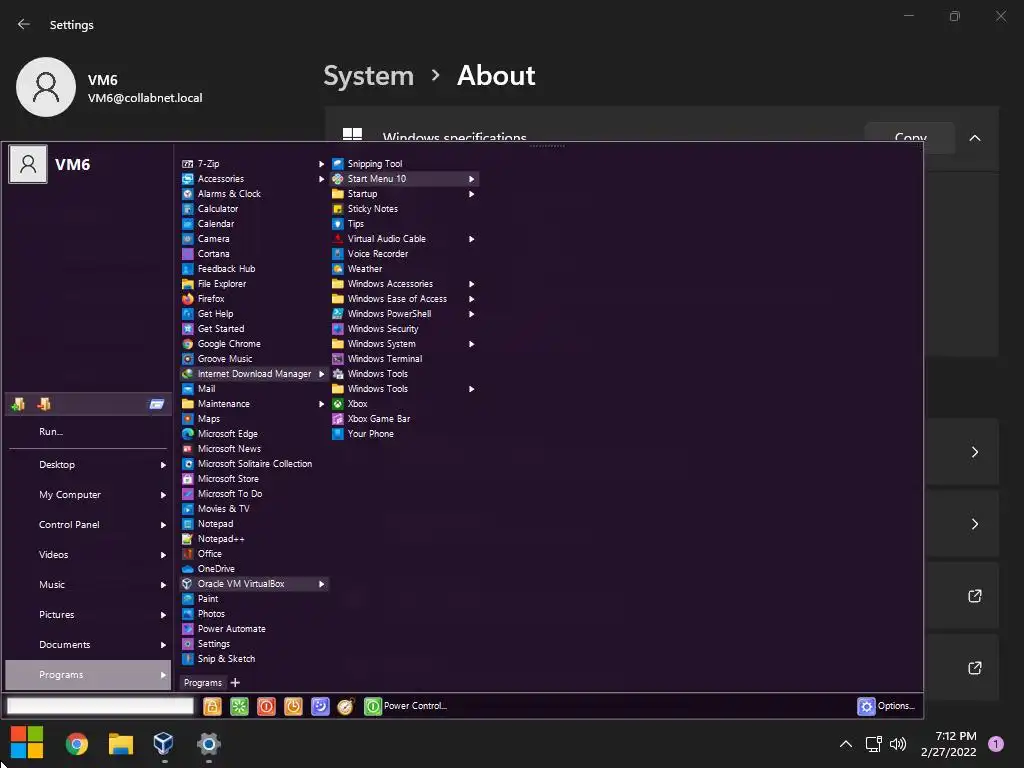Collapse Windows specifications section chevron
The width and height of the screenshot is (1024, 768).
975,138
